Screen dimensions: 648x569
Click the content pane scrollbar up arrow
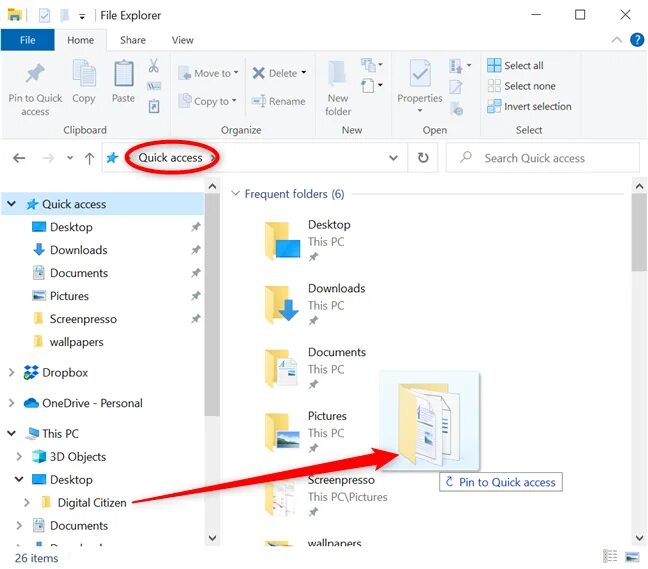point(639,186)
